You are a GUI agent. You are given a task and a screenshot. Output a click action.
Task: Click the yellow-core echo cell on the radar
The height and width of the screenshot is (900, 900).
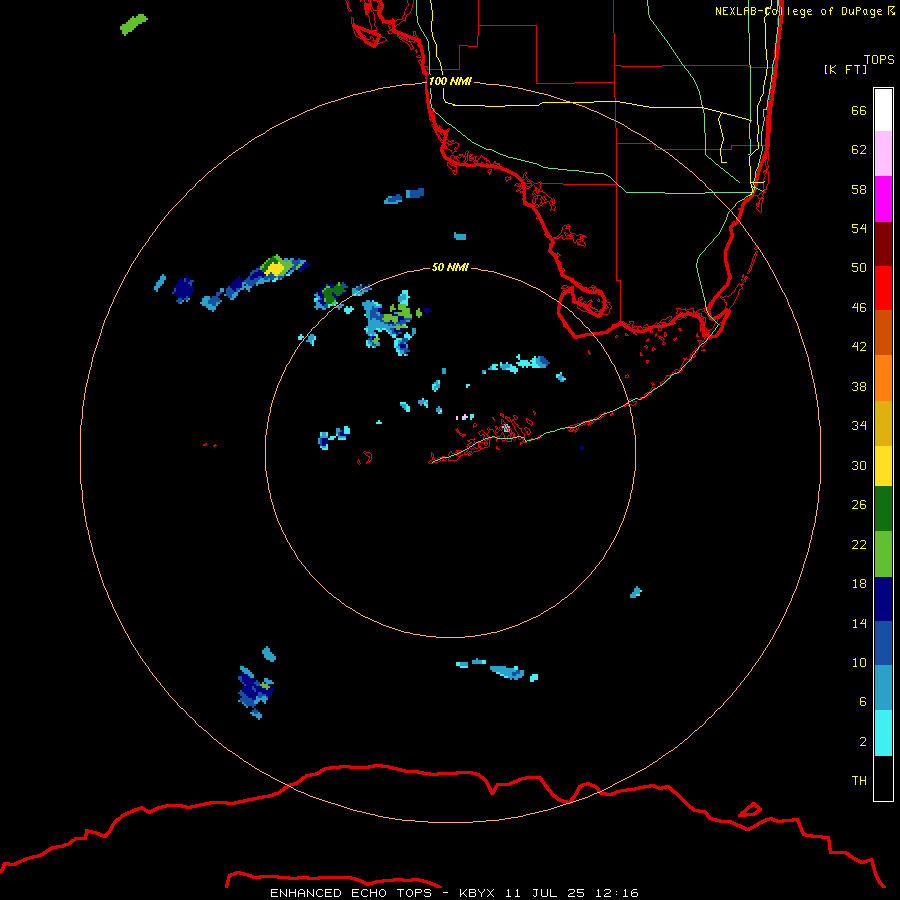(x=276, y=267)
